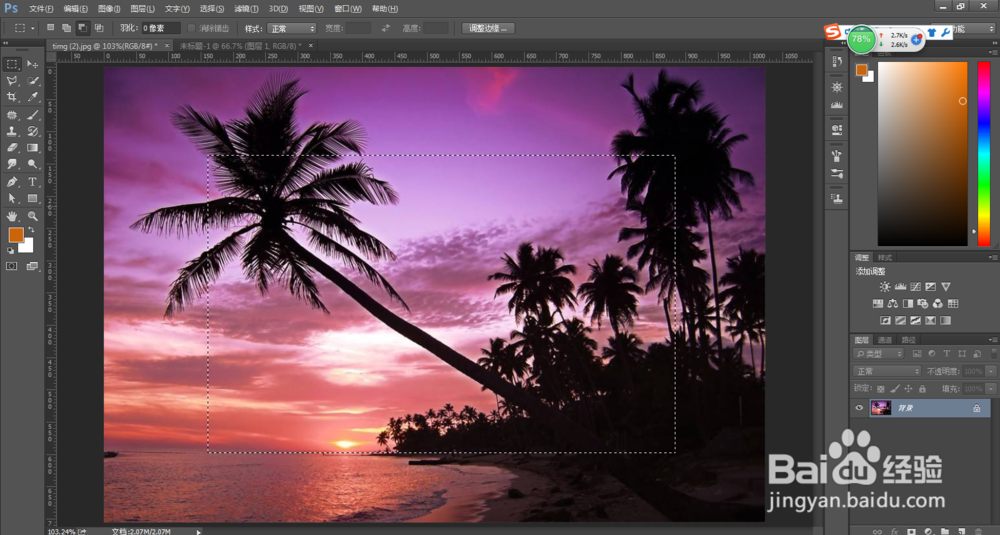Image resolution: width=1000 pixels, height=535 pixels.
Task: Select the Eraser tool
Action: 12,147
